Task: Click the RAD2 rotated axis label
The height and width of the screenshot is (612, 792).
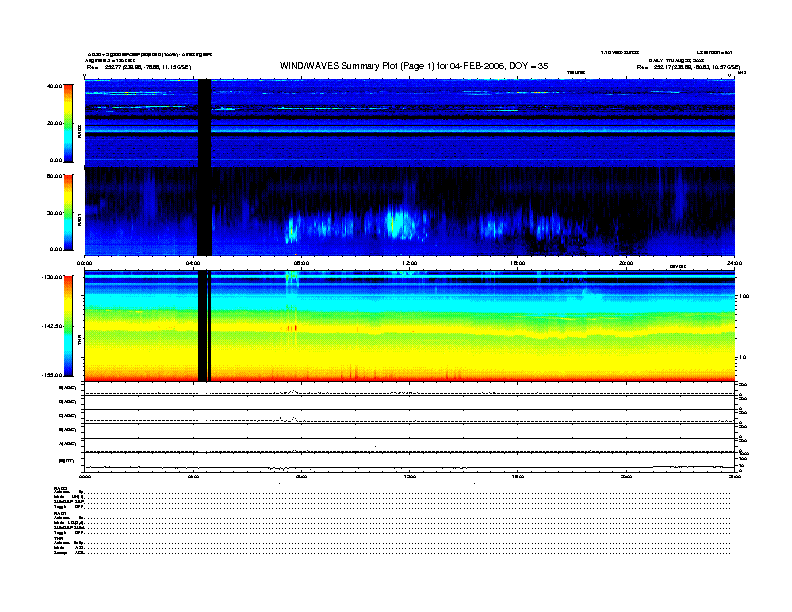Action: [x=79, y=131]
